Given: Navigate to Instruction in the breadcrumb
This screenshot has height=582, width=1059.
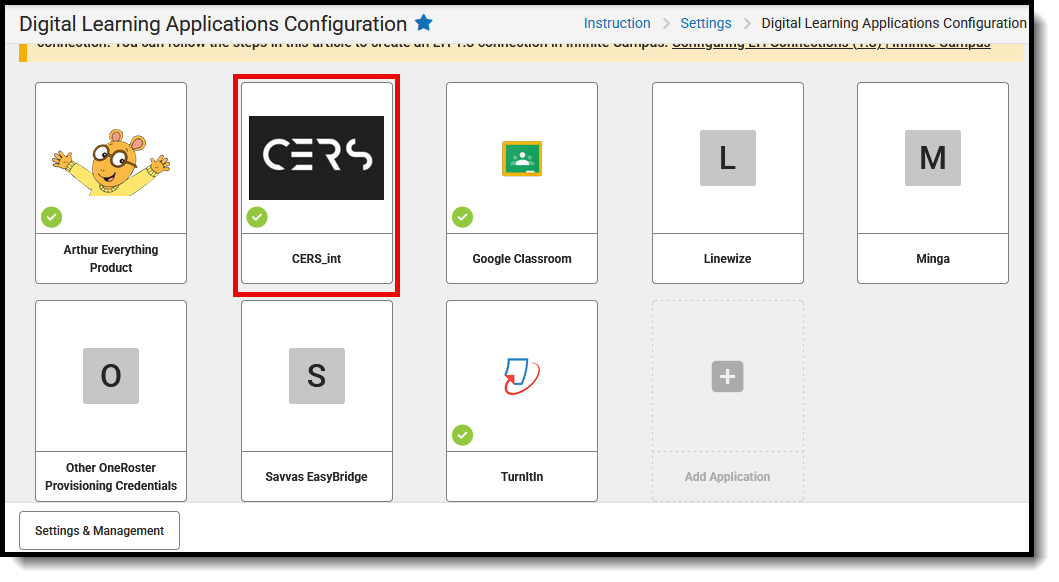Looking at the screenshot, I should pyautogui.click(x=617, y=22).
